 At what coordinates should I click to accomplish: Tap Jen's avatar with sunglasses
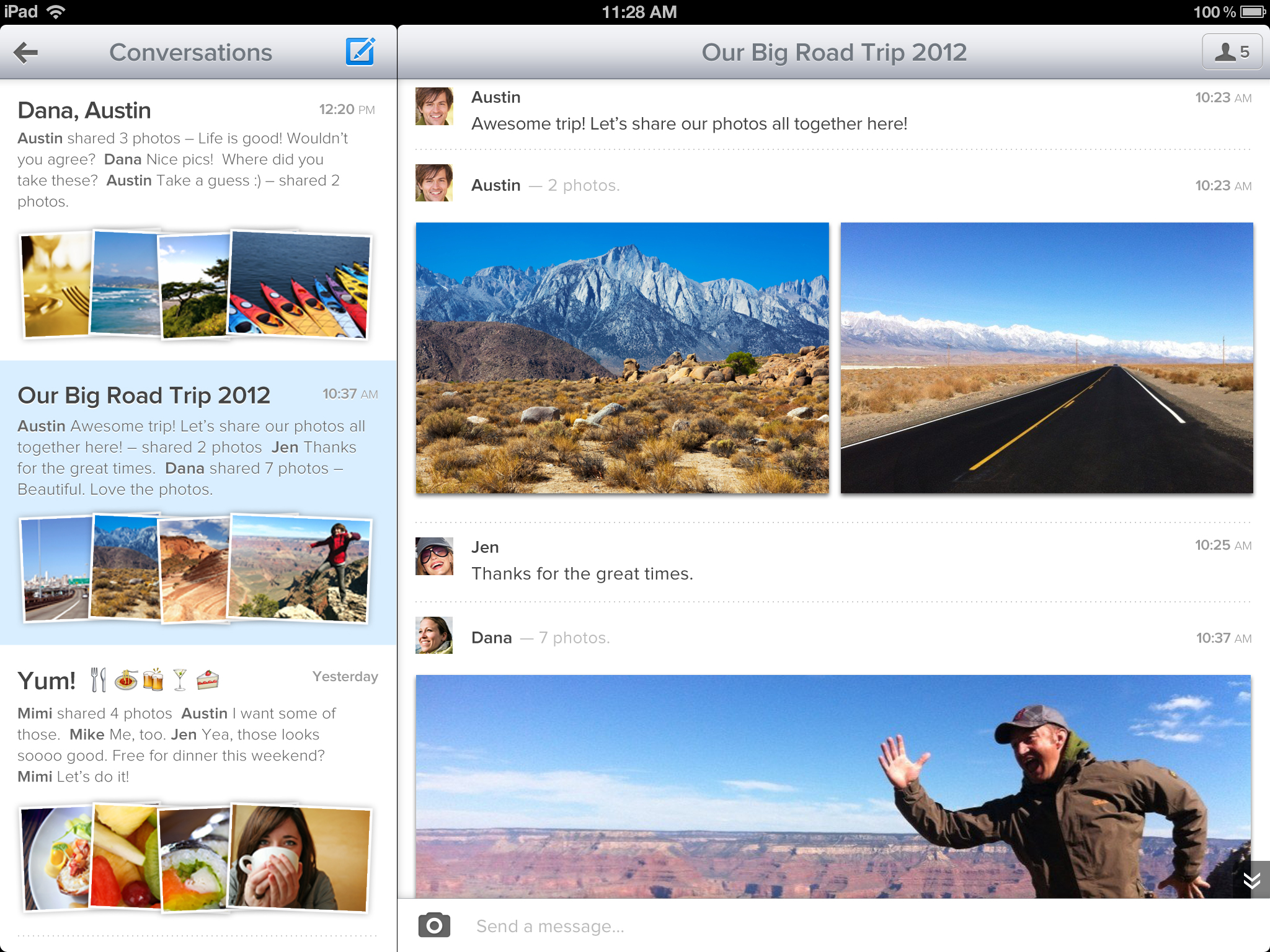[434, 557]
